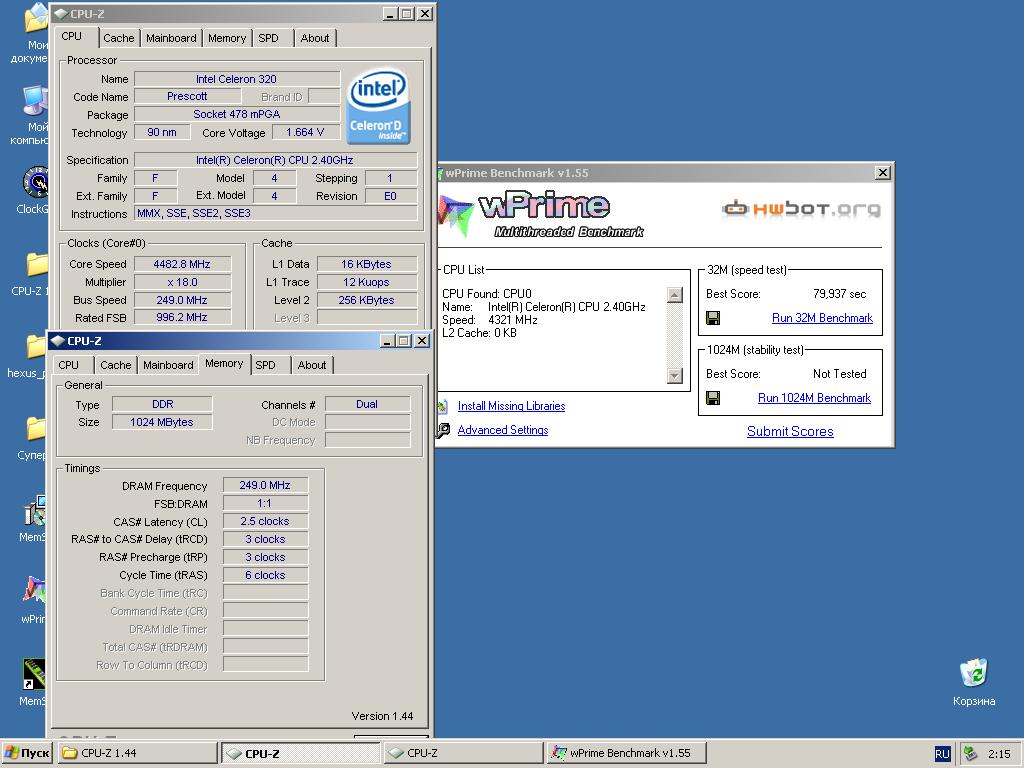
Task: Click the Bus Speed value 249.0 MHz field
Action: coord(182,300)
